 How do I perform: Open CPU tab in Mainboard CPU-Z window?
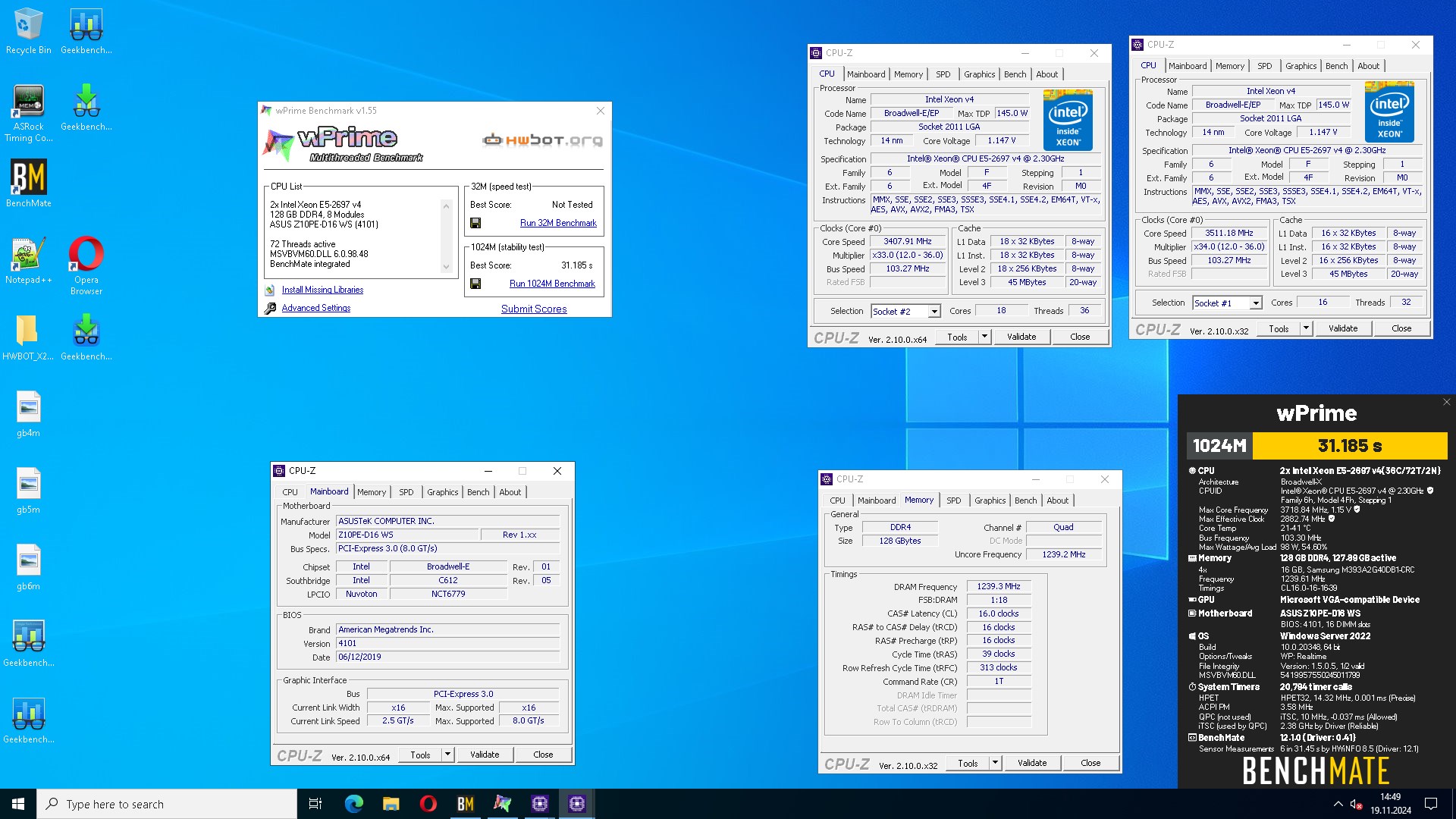click(x=290, y=492)
